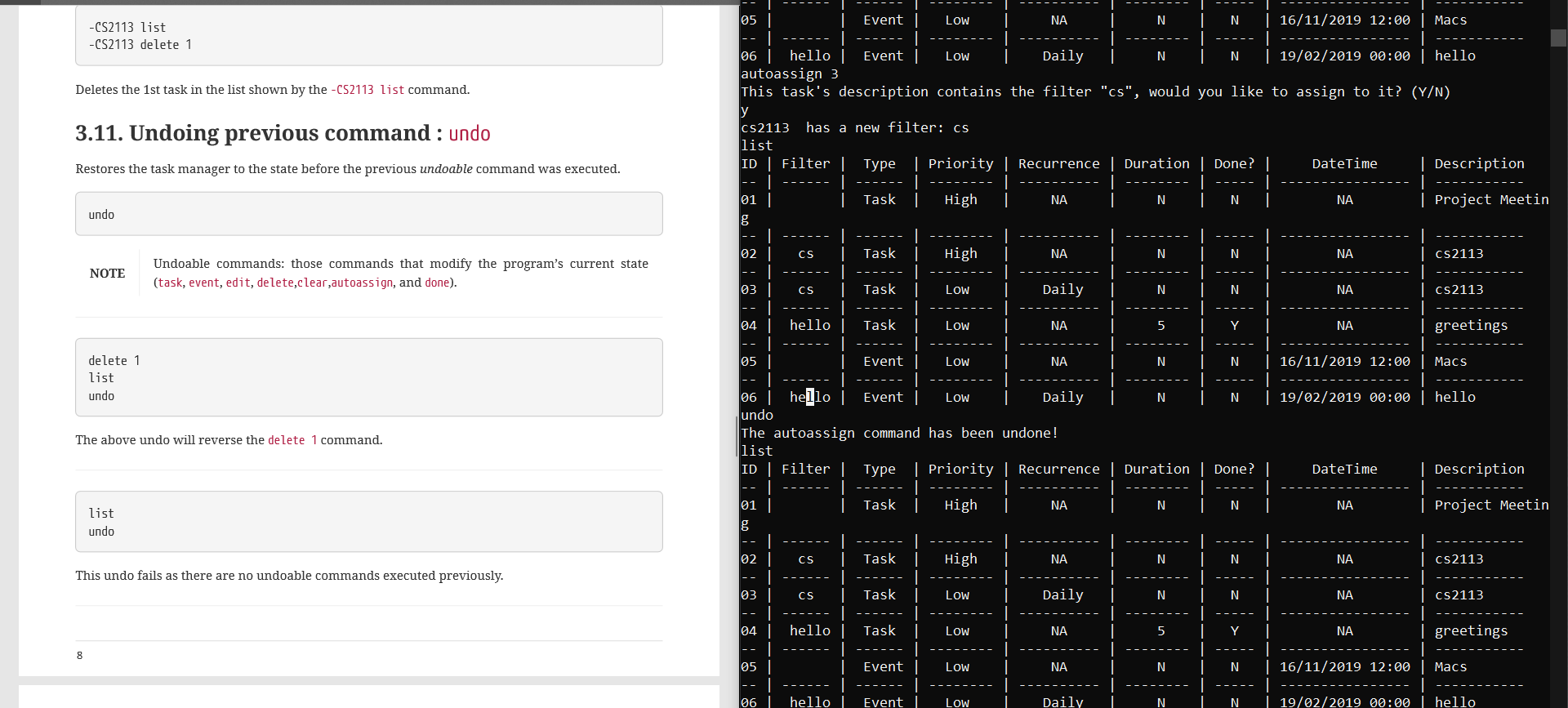Click the sentence 'The above undo will reverse'
1568x708 pixels.
[x=229, y=440]
